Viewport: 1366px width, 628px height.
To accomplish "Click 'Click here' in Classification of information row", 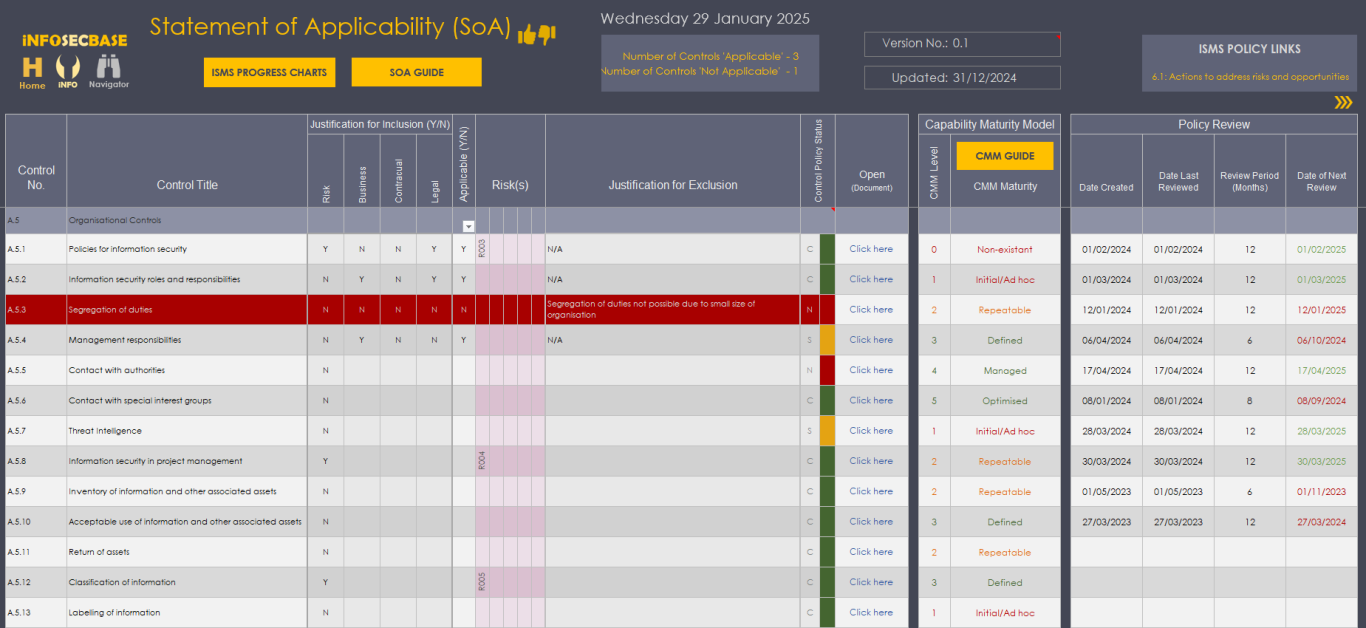I will click(871, 582).
